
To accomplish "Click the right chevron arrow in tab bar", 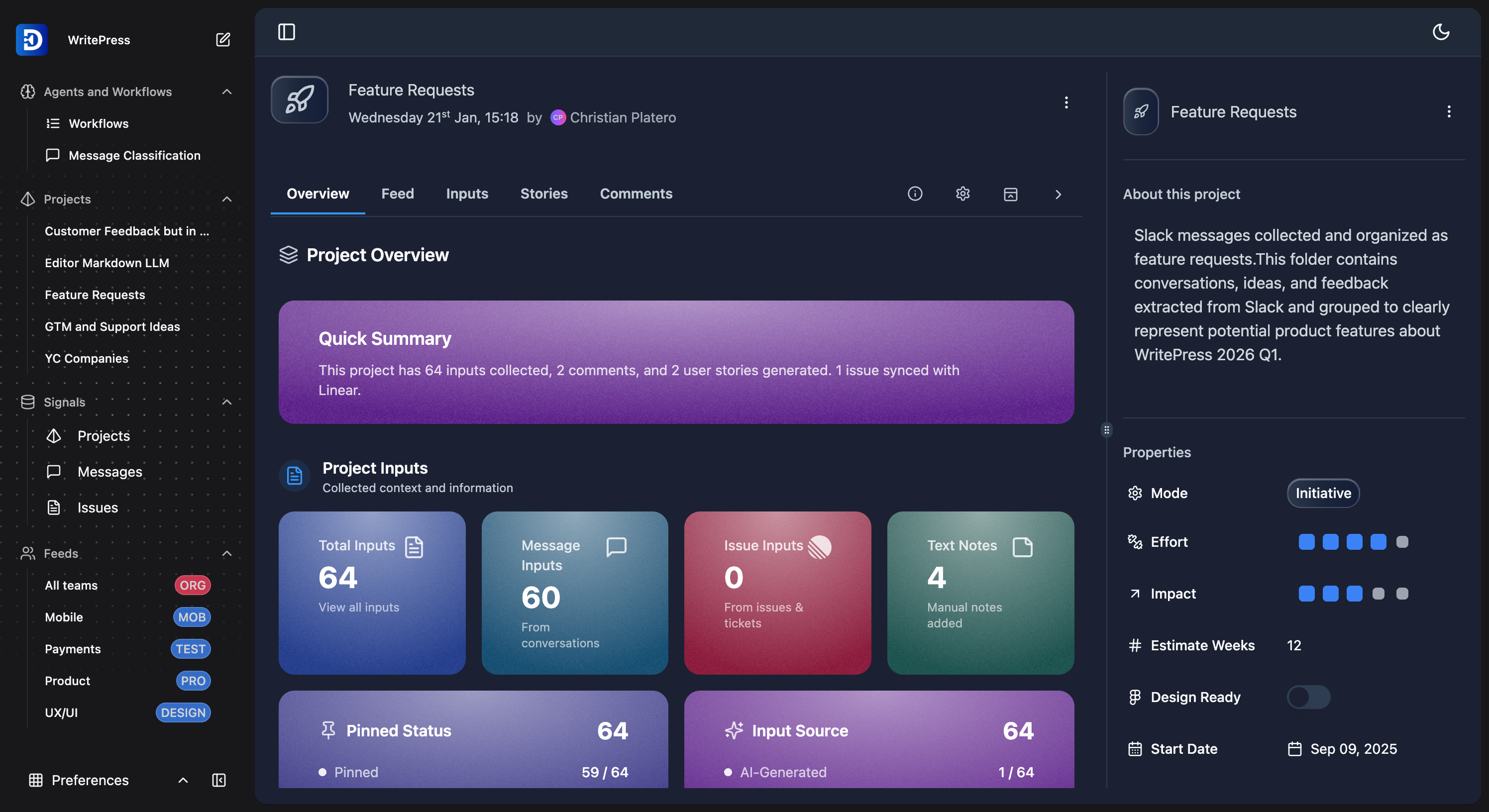I will pos(1058,194).
